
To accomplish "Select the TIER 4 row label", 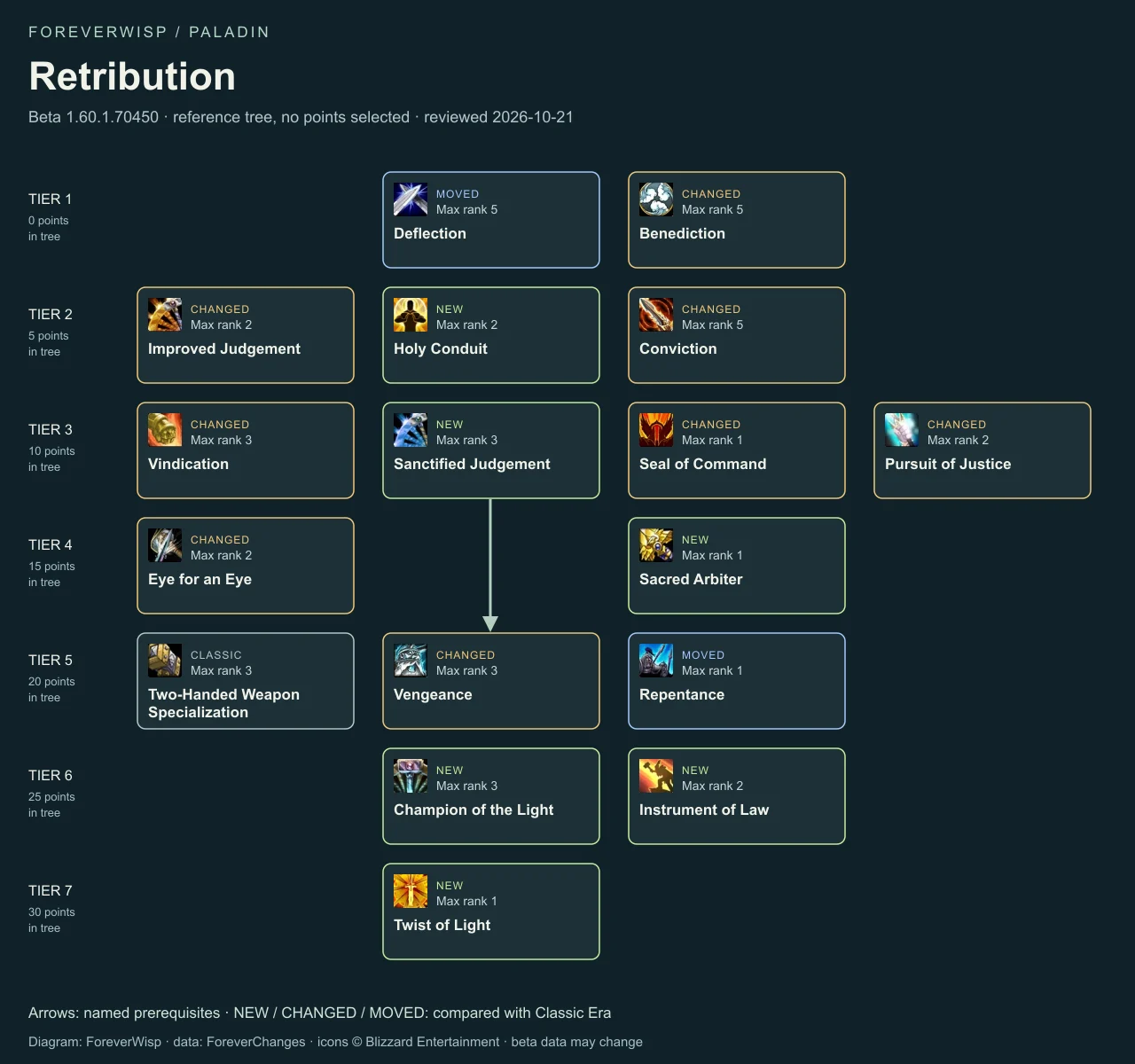I will pyautogui.click(x=51, y=544).
